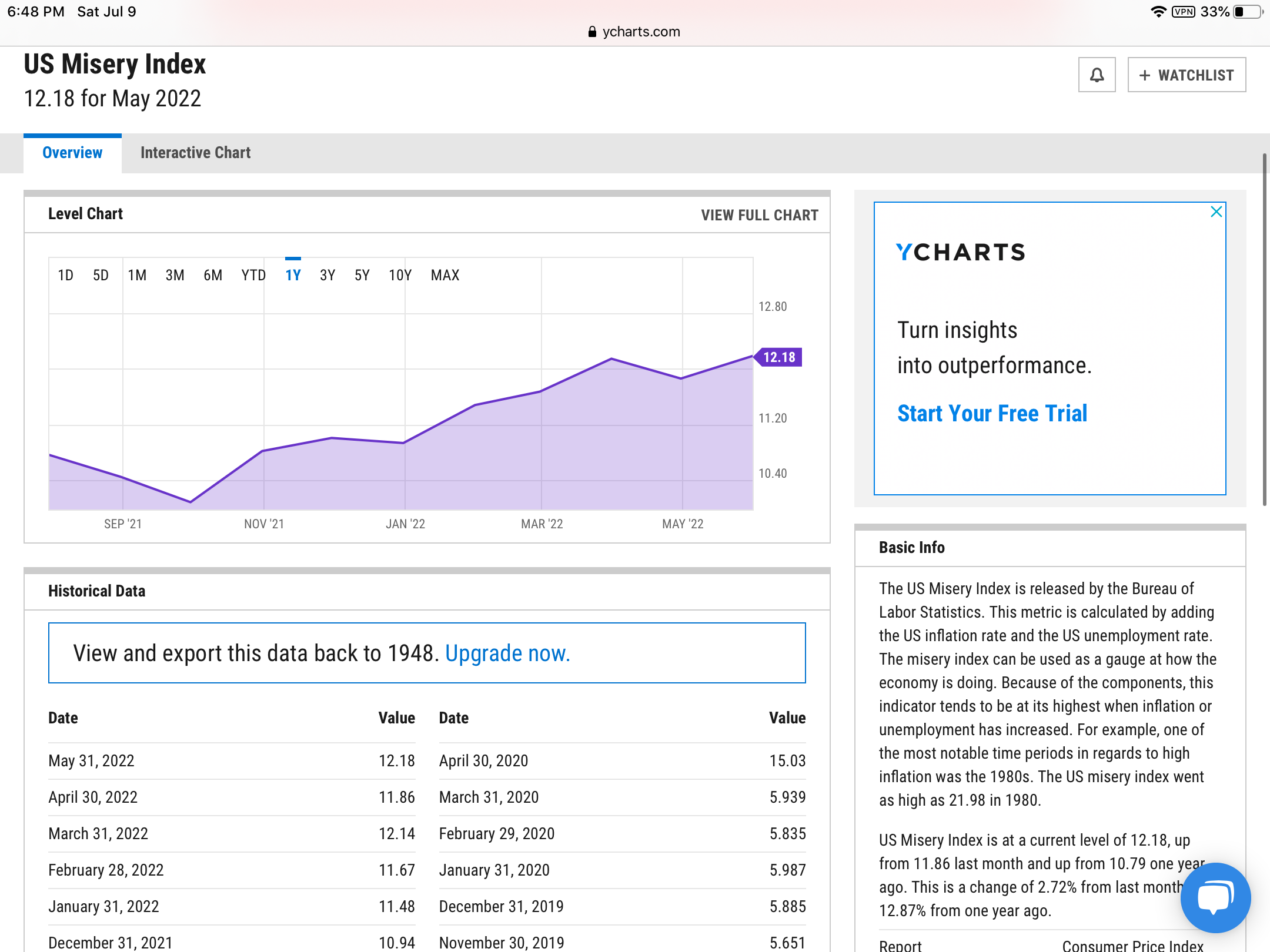The height and width of the screenshot is (952, 1270).
Task: Click the 11.86 value for April 2022
Action: point(397,797)
